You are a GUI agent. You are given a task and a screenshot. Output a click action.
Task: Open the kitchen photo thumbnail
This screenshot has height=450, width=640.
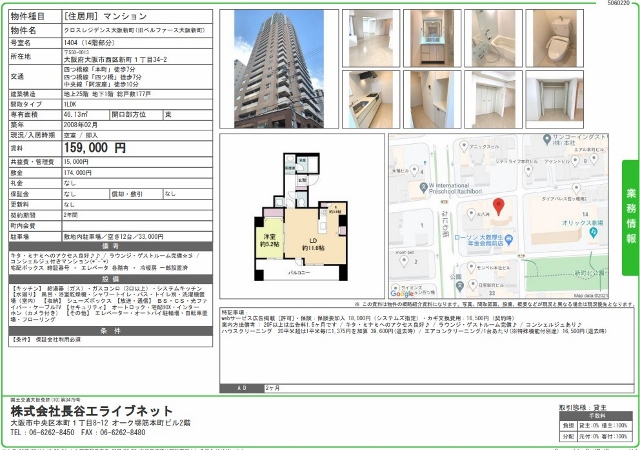[x=369, y=100]
